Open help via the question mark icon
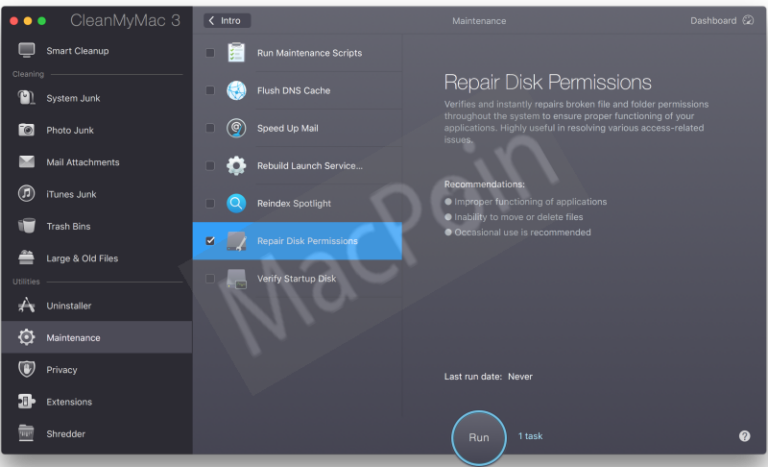This screenshot has height=467, width=768. pos(744,436)
